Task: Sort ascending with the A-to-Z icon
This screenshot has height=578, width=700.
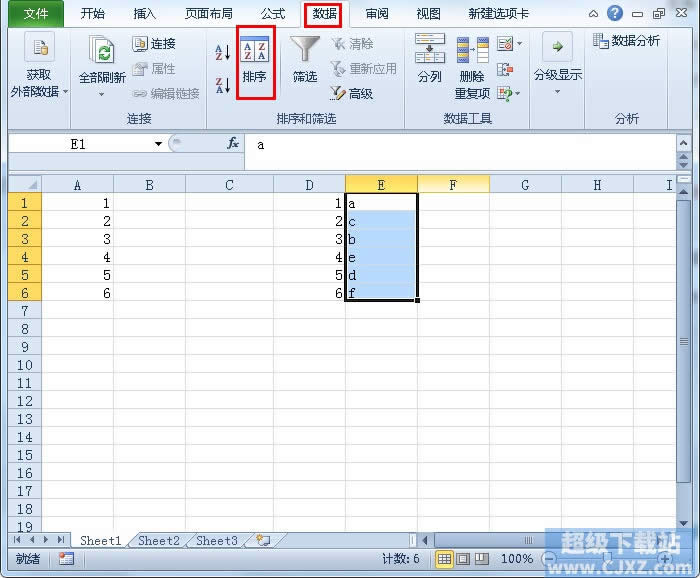Action: pos(222,51)
